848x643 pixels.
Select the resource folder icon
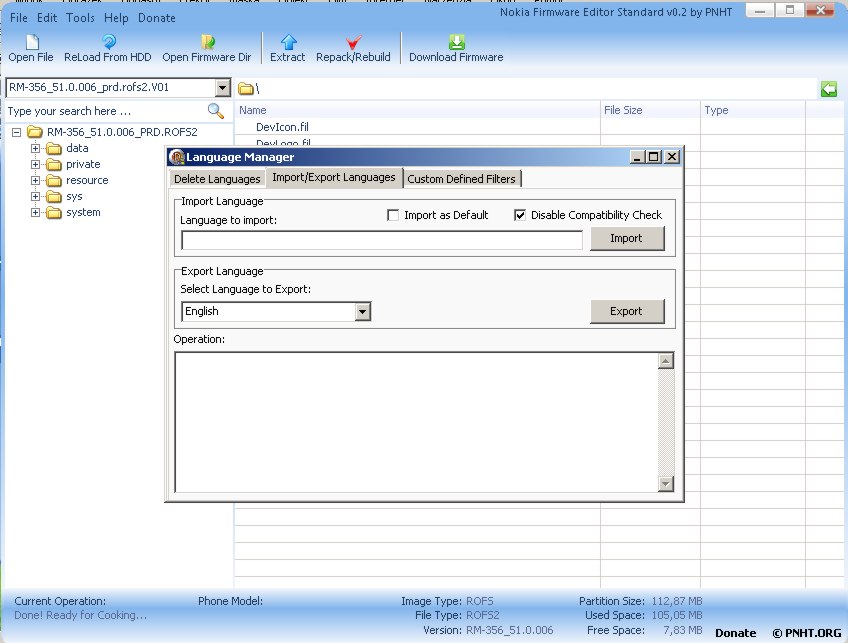point(54,181)
